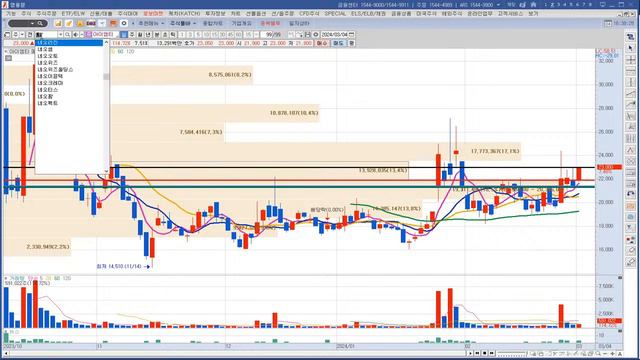Click the 매수 buy button

(322, 43)
